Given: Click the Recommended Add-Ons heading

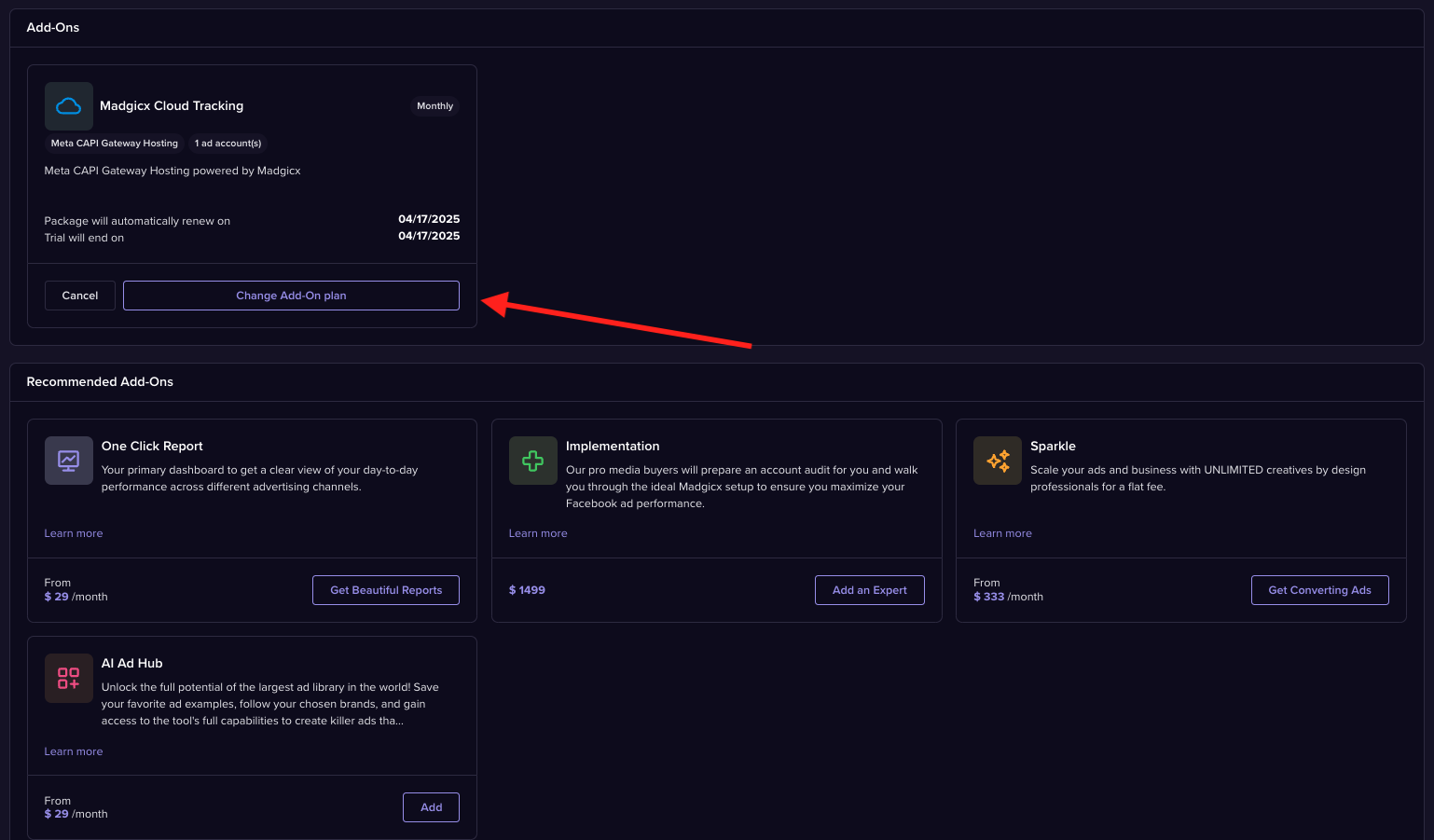Looking at the screenshot, I should [x=100, y=382].
